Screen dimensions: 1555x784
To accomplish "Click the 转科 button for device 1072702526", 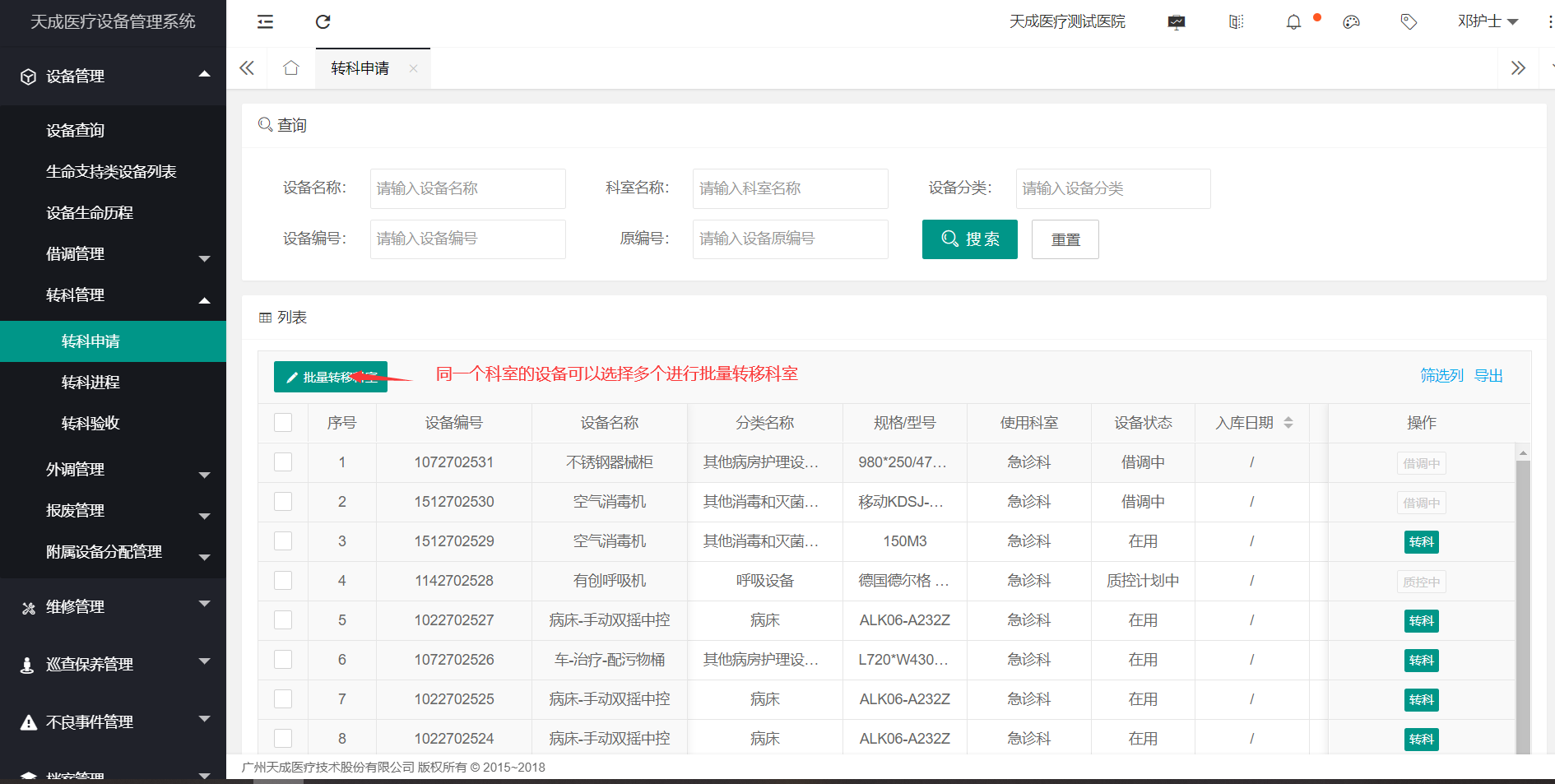I will coord(1421,661).
